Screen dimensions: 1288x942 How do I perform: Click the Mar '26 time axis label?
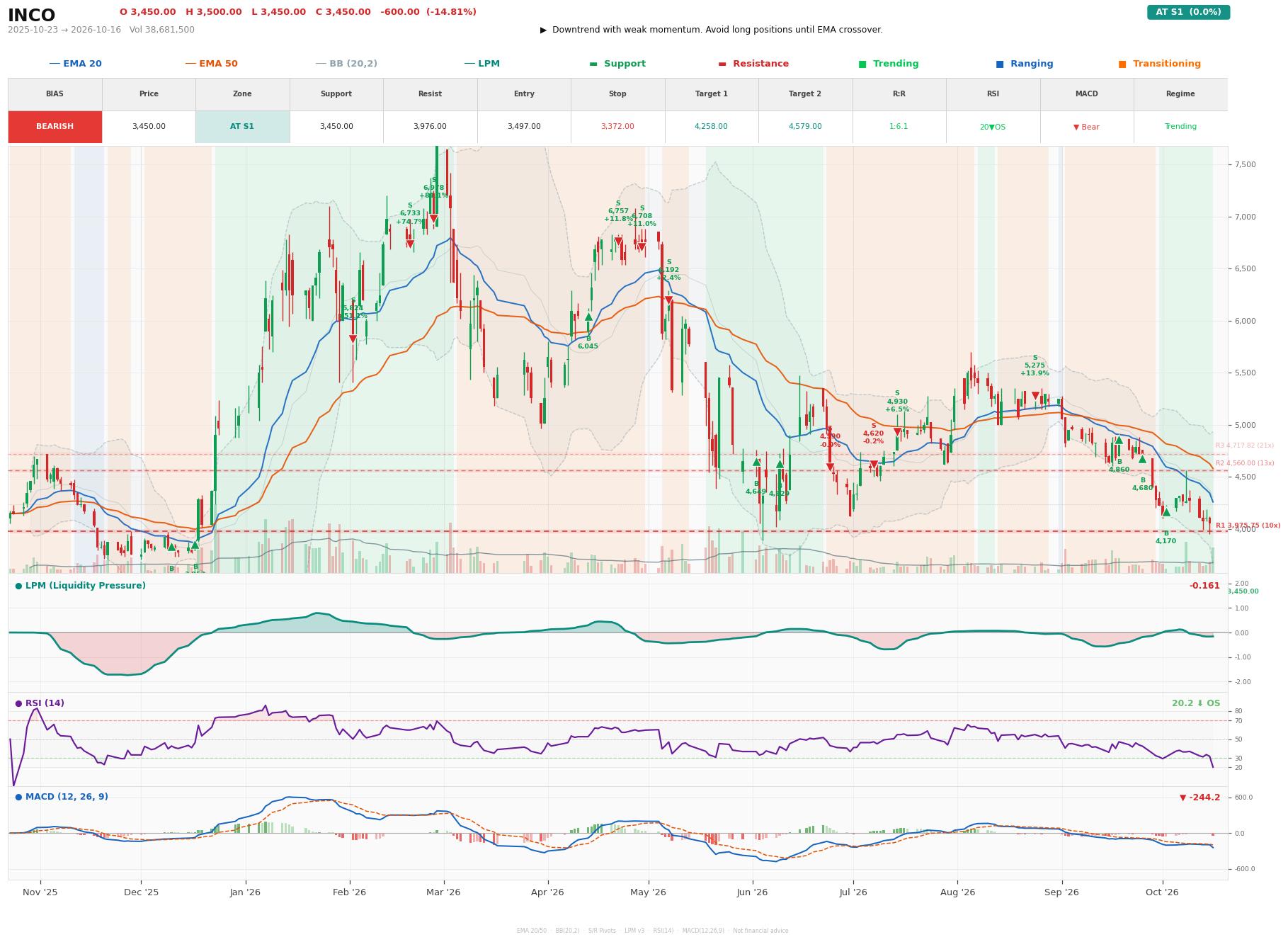click(443, 892)
